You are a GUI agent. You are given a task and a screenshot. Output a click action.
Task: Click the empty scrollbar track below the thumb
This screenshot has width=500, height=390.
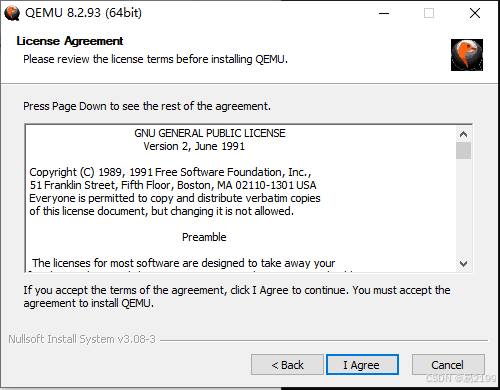point(463,207)
